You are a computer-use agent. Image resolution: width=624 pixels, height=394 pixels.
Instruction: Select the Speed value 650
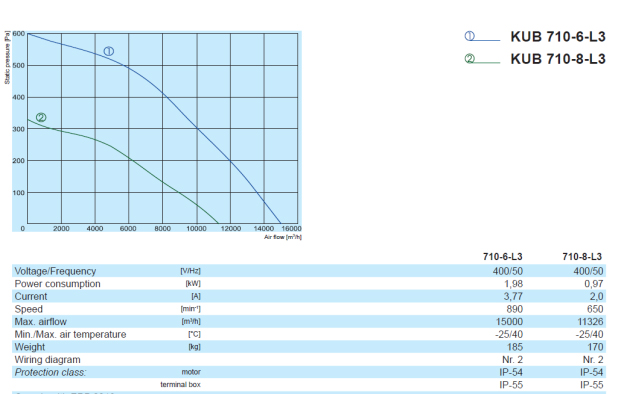[595, 309]
